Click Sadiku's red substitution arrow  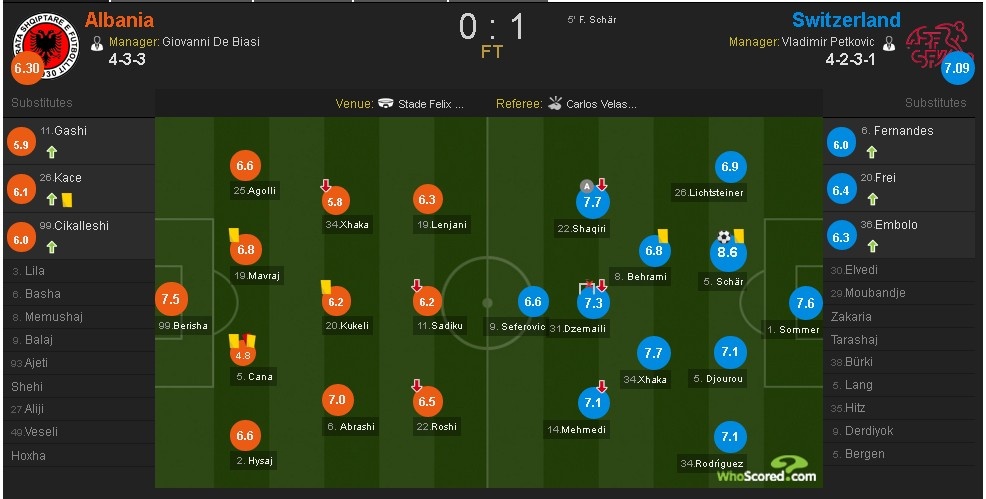pyautogui.click(x=417, y=286)
